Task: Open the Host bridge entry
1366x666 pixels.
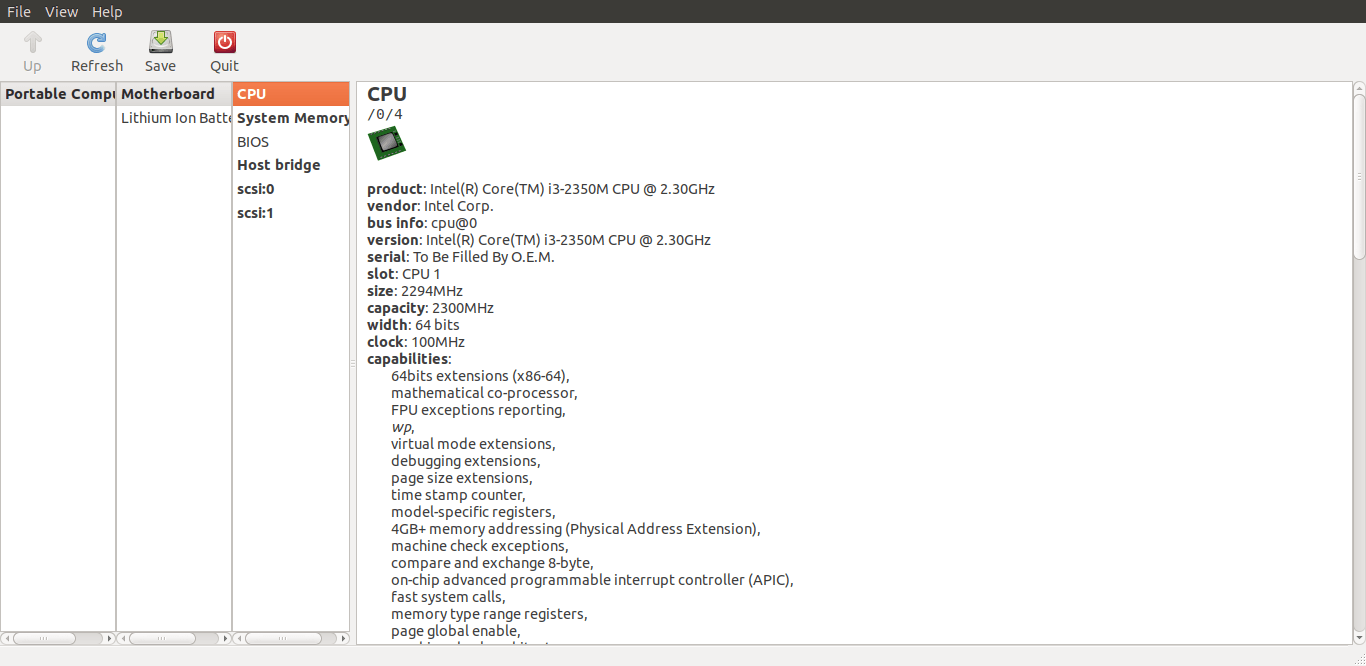Action: 278,165
